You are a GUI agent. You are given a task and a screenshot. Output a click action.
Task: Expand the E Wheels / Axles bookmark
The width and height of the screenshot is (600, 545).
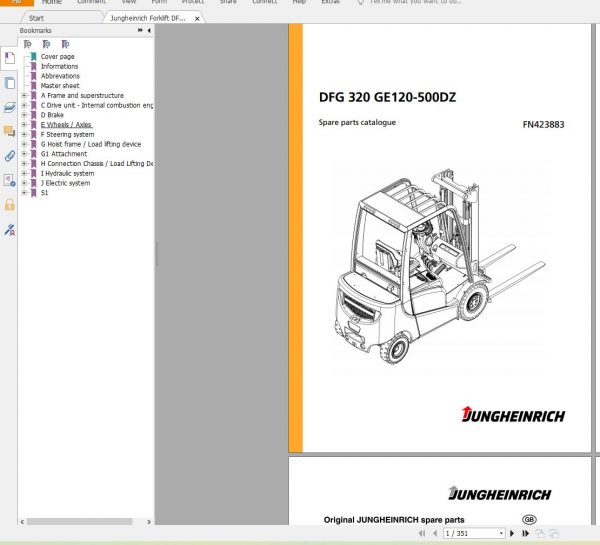pos(24,124)
